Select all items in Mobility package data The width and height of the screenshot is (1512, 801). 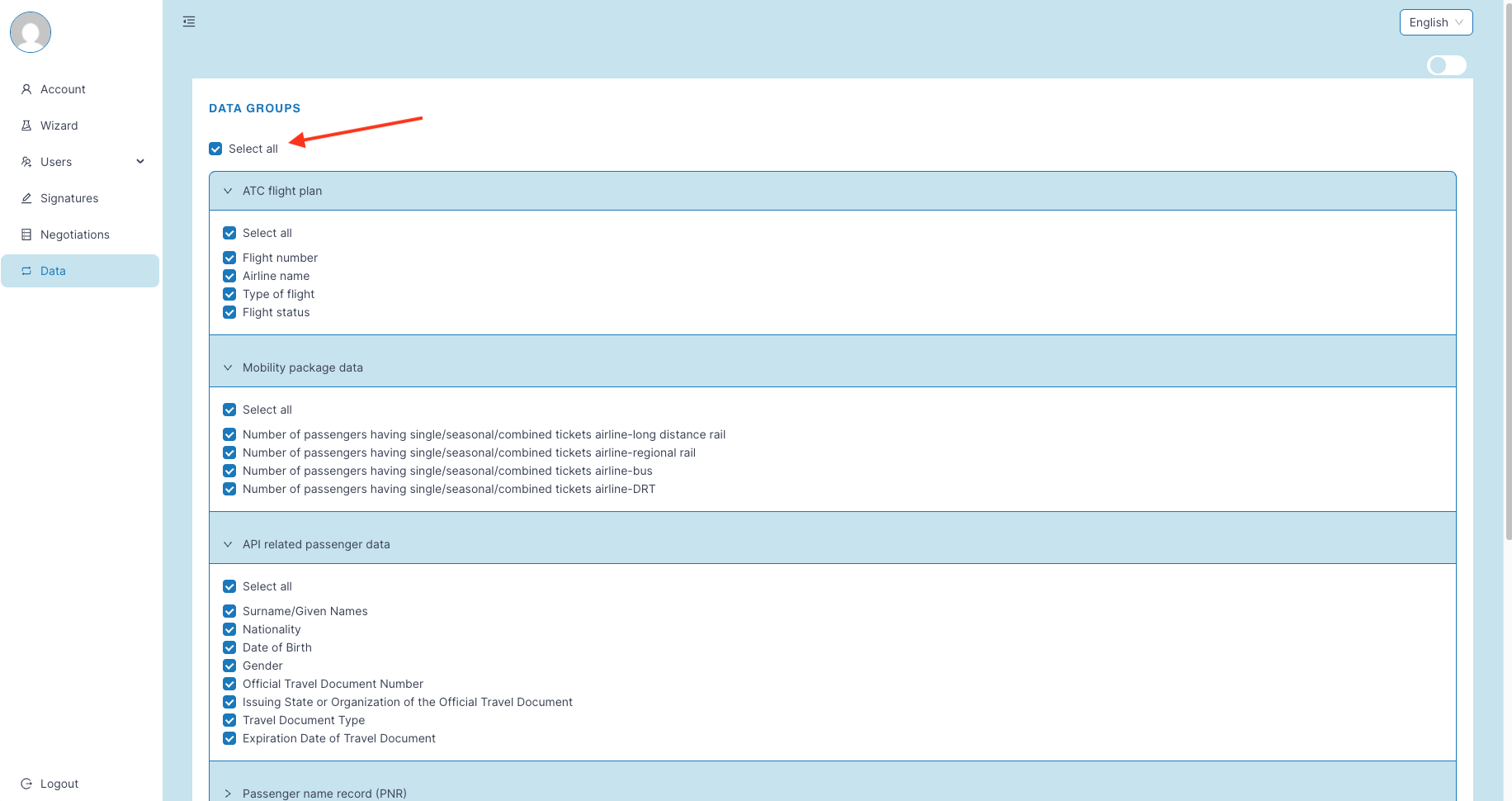pos(229,410)
